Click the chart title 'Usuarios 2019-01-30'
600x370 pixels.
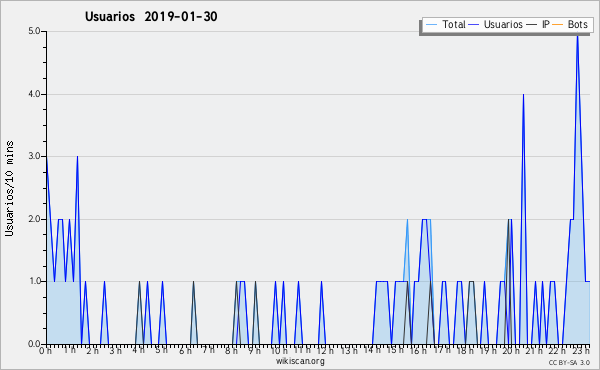[151, 16]
